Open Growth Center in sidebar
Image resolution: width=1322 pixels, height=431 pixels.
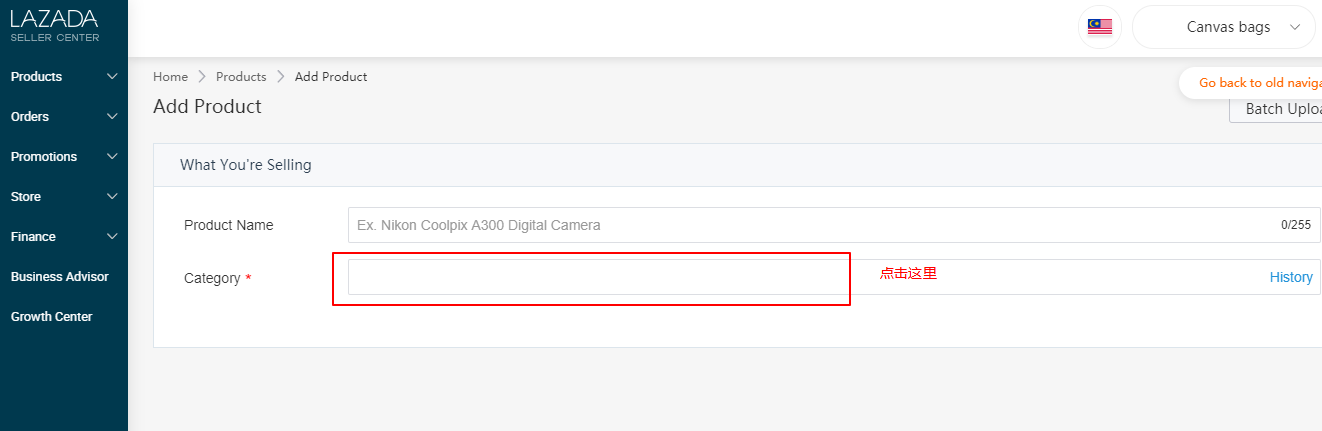point(51,316)
